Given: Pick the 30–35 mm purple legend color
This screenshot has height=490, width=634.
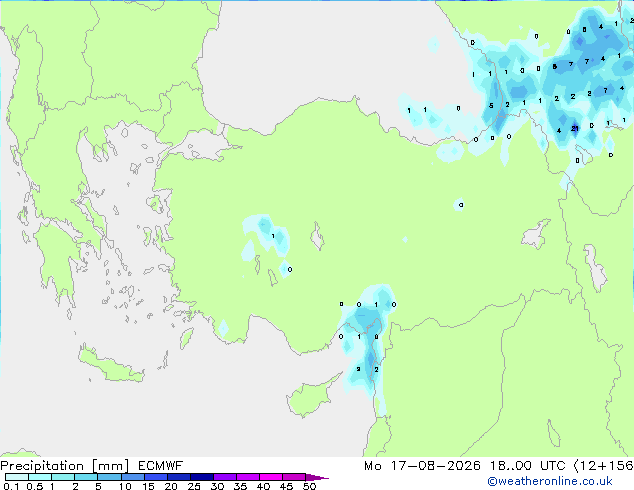Looking at the screenshot, I should point(224,477).
